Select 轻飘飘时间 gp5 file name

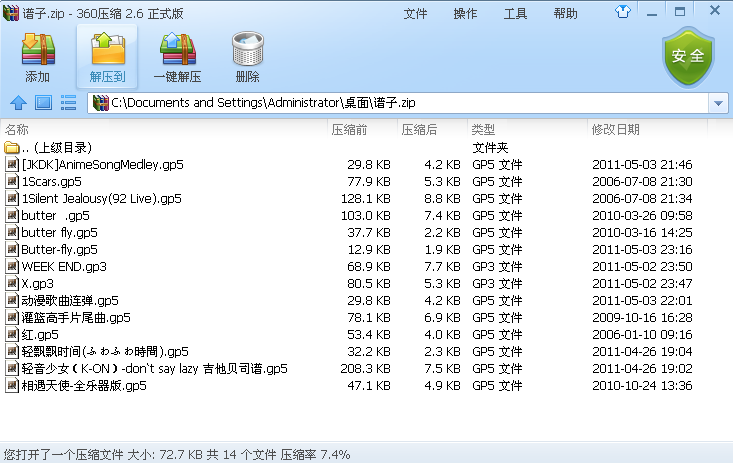(x=105, y=352)
